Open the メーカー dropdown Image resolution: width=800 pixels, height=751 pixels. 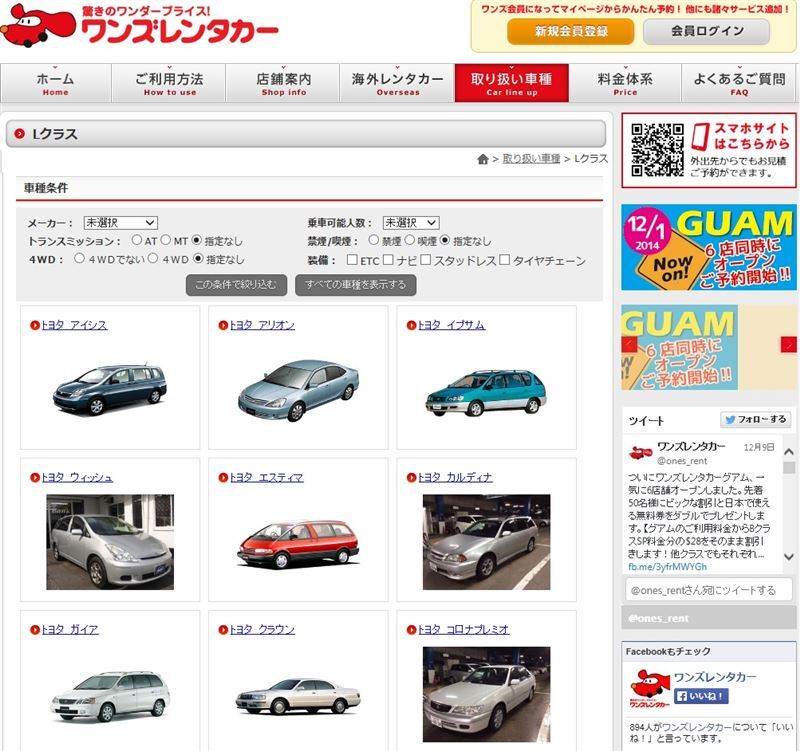click(120, 223)
